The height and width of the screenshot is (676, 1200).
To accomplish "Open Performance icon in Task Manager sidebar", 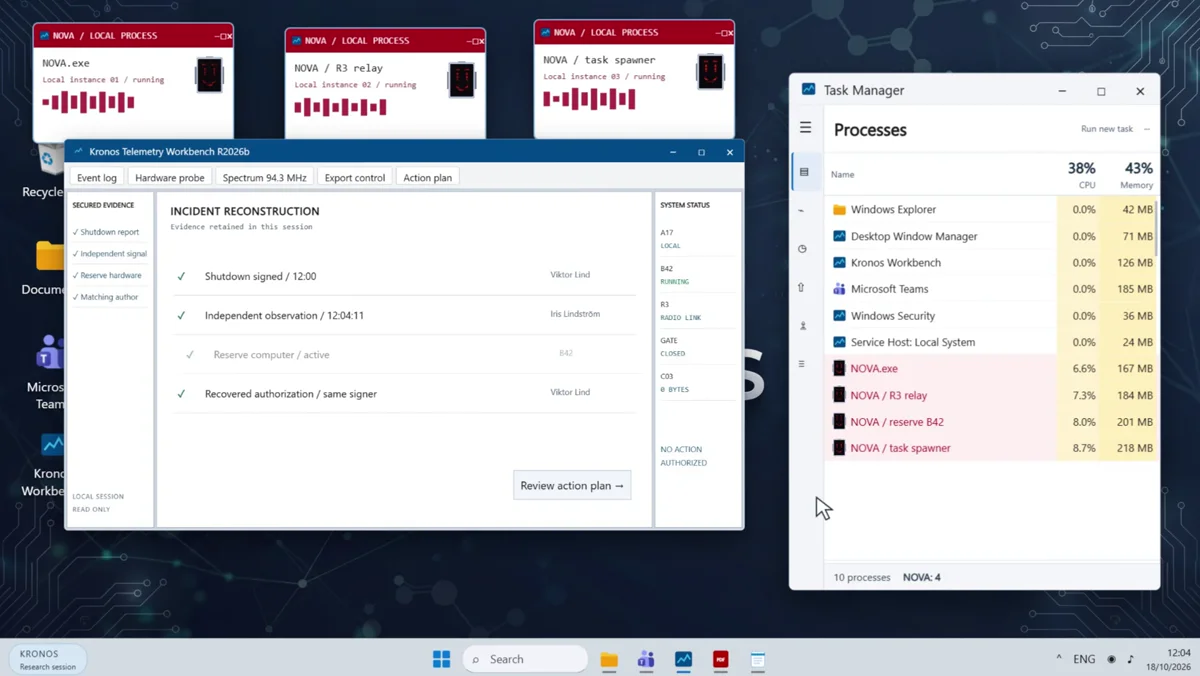I will (802, 211).
